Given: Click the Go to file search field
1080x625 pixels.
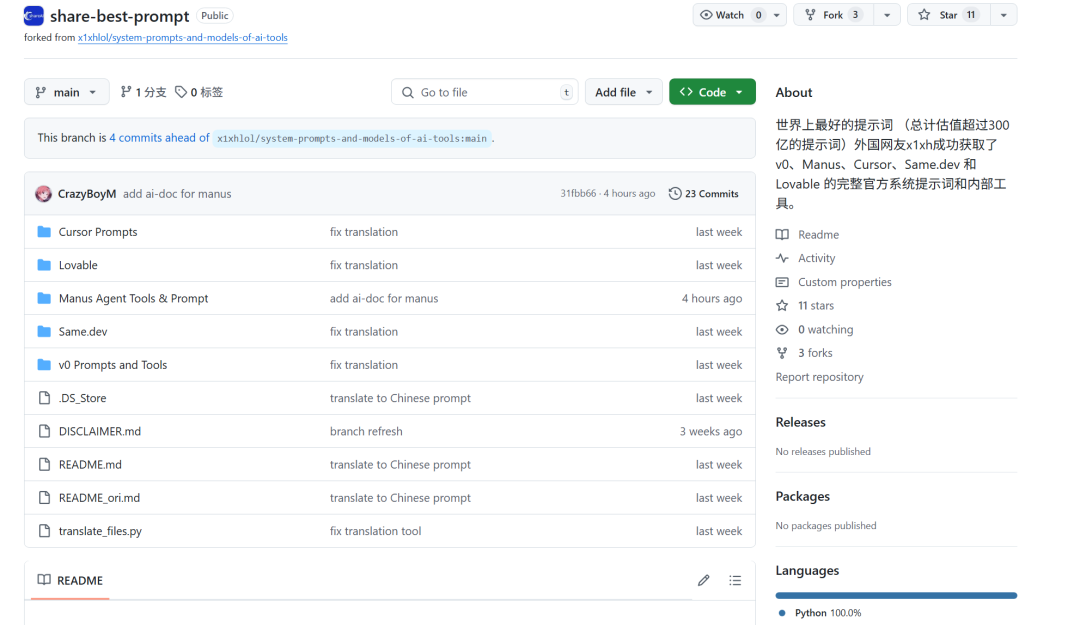Looking at the screenshot, I should coord(485,92).
